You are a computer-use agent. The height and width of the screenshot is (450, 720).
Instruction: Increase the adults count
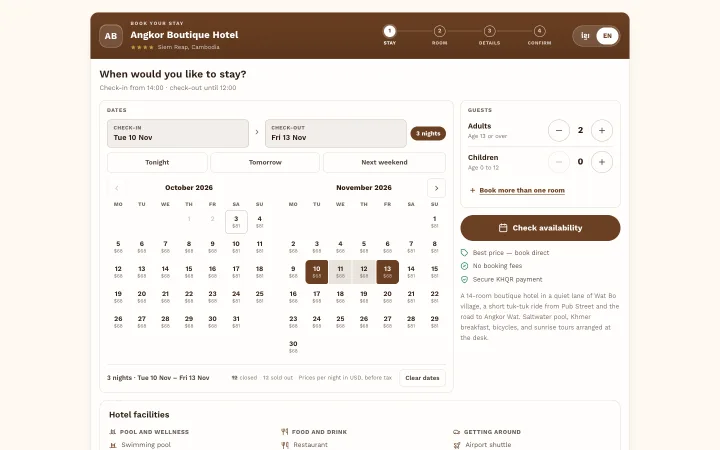[x=602, y=130]
